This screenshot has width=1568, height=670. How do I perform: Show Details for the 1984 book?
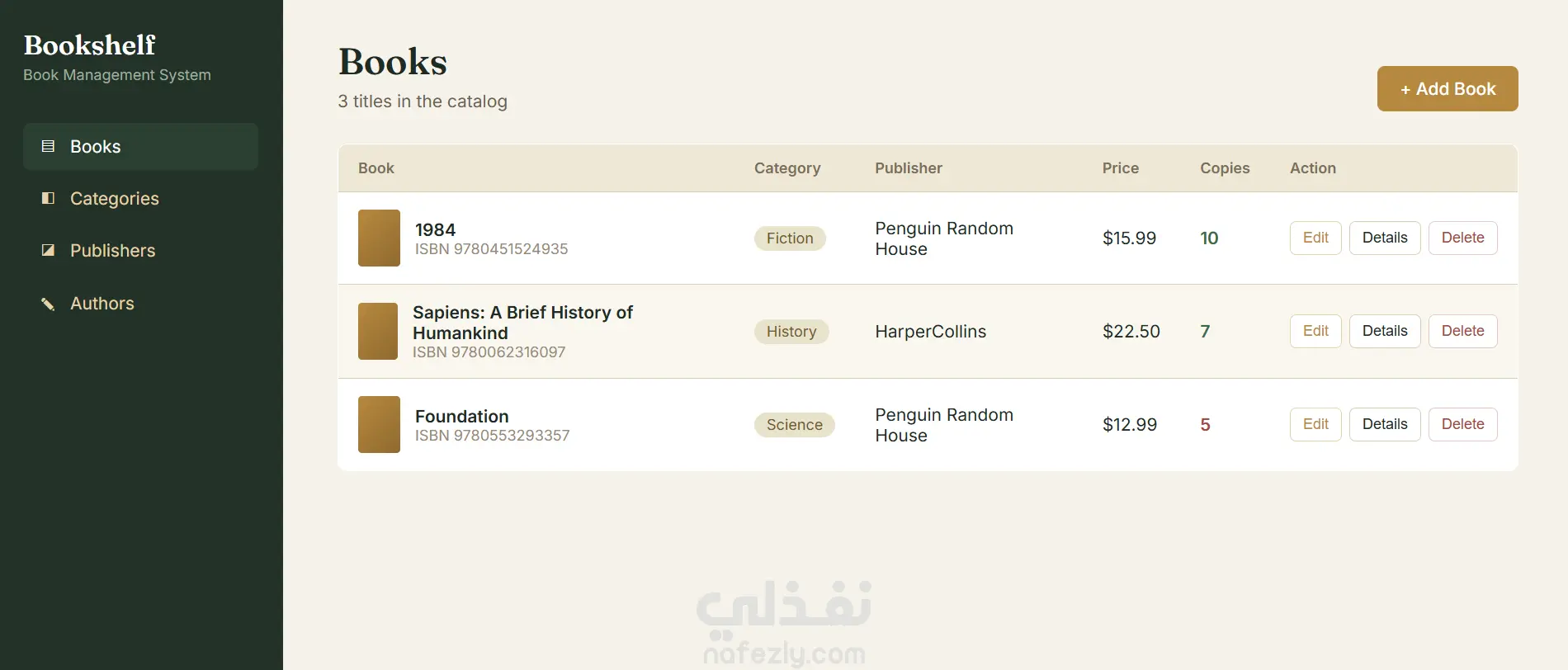pos(1385,238)
